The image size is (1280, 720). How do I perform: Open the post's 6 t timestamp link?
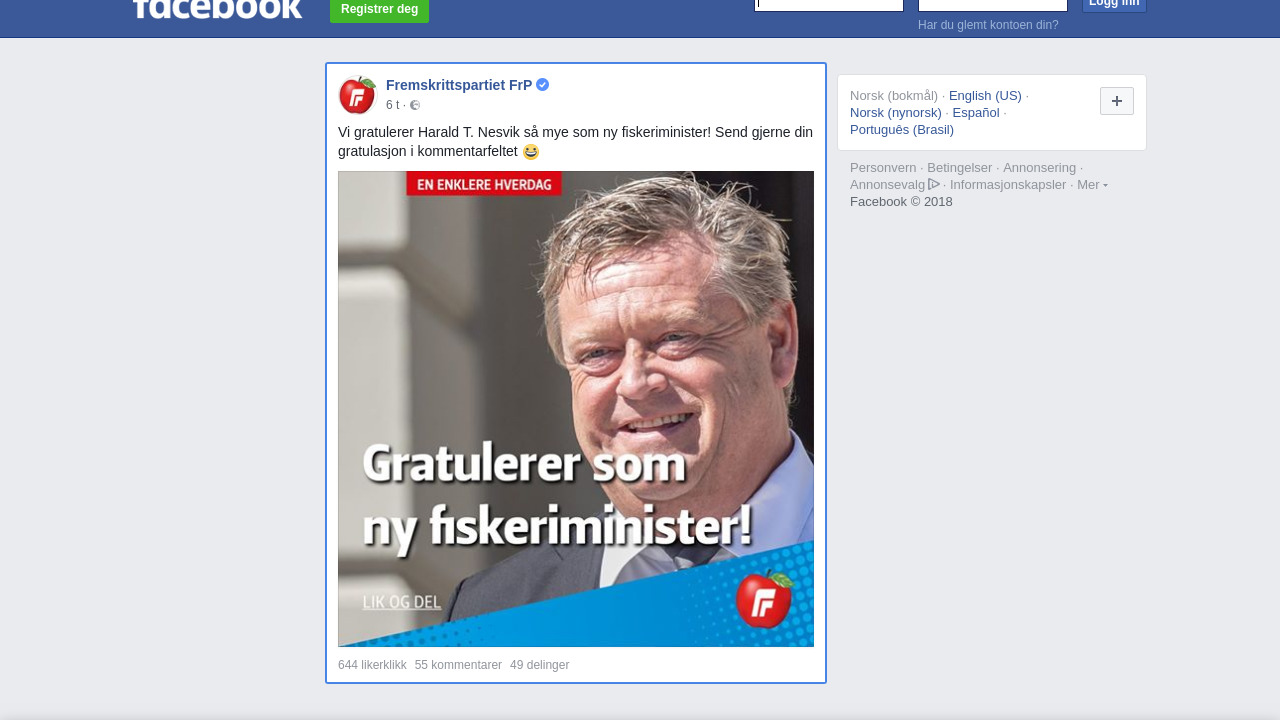(x=392, y=105)
